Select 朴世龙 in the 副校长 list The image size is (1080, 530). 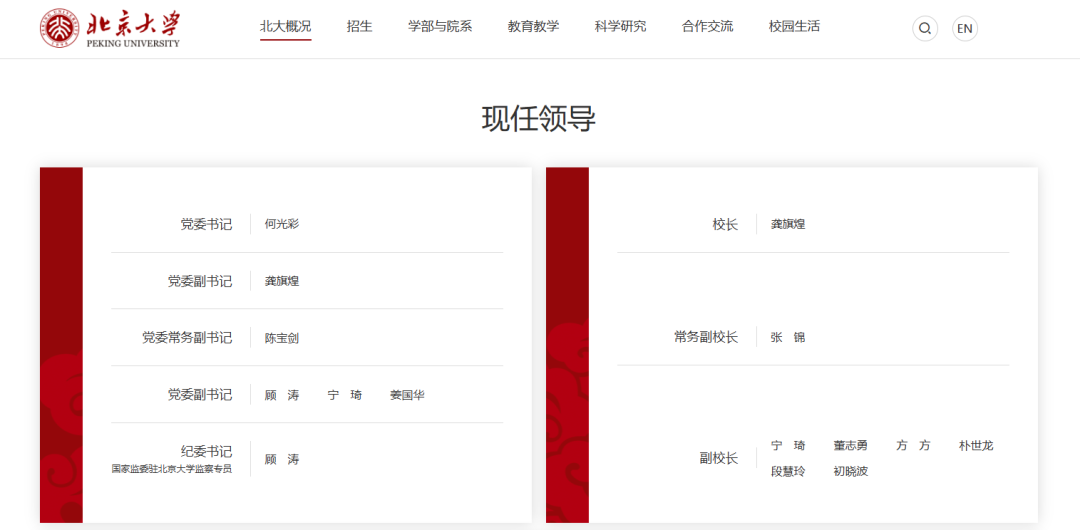coord(976,445)
